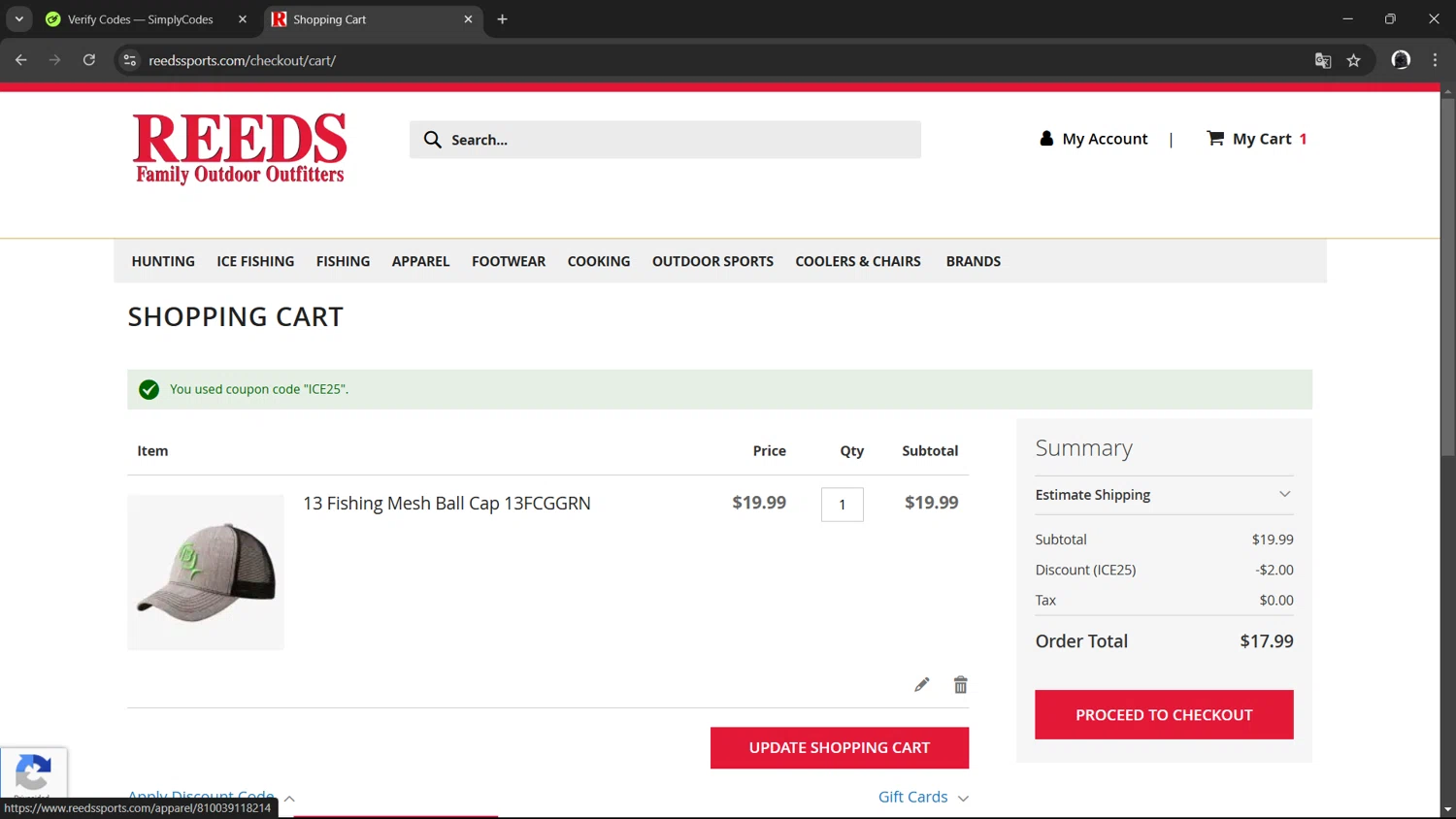Click UPDATE SHOPPING CART button
The width and height of the screenshot is (1456, 819).
click(x=840, y=748)
